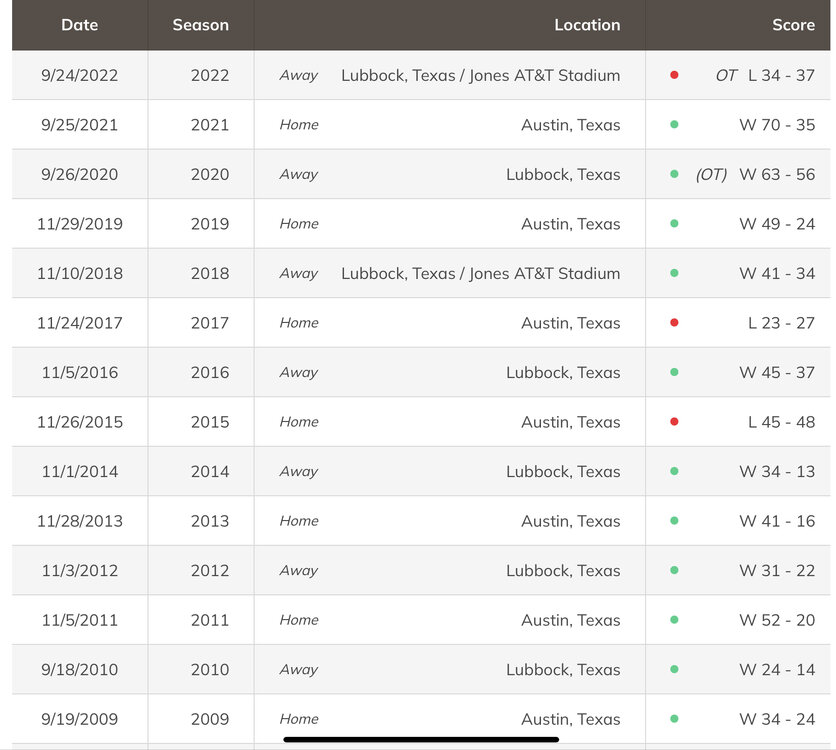Select the 2013 season cell
Viewport: 836px width, 750px height.
point(210,521)
